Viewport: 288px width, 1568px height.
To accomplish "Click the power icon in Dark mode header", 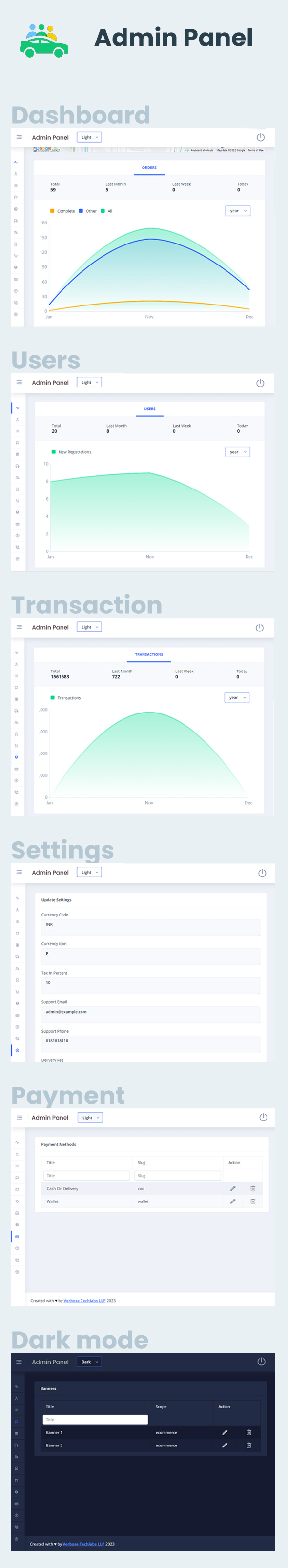I will (261, 1362).
